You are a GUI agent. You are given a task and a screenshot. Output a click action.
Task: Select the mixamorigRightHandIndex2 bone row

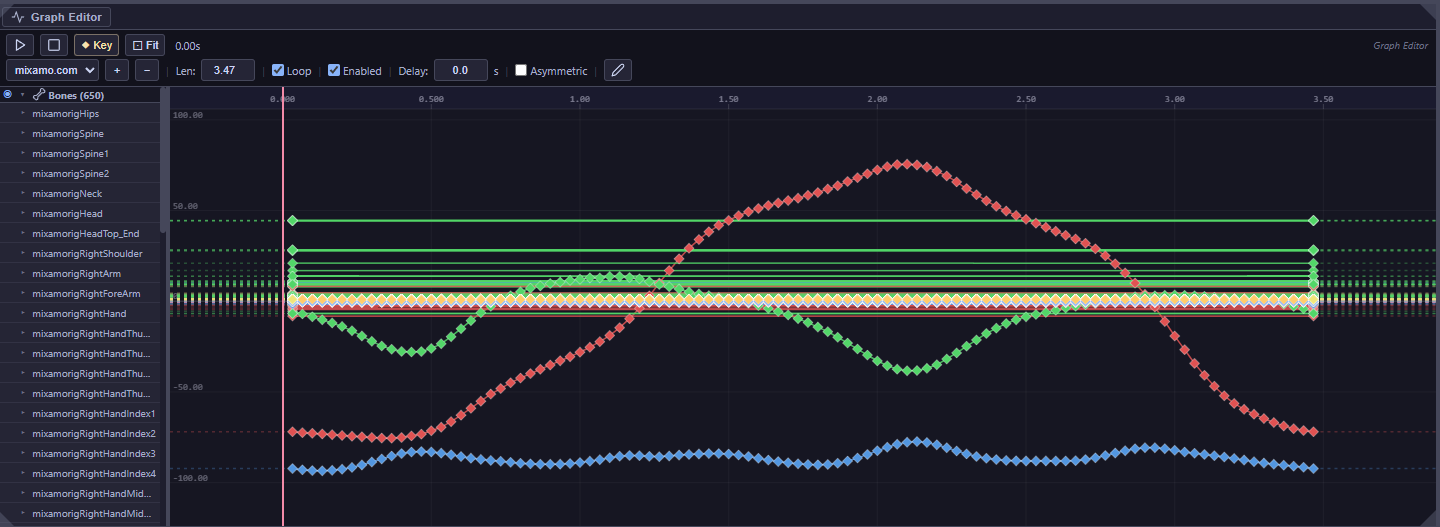pos(80,434)
